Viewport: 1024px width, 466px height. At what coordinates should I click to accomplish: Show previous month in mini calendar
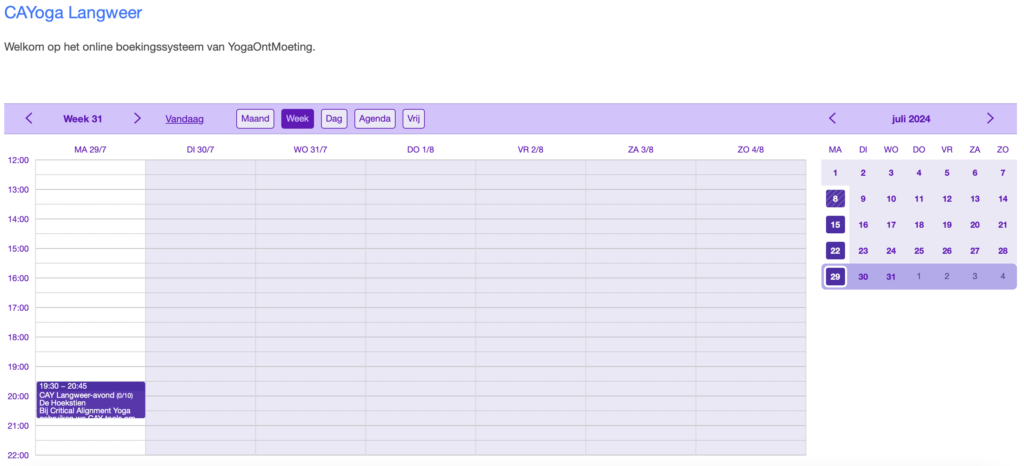[832, 118]
